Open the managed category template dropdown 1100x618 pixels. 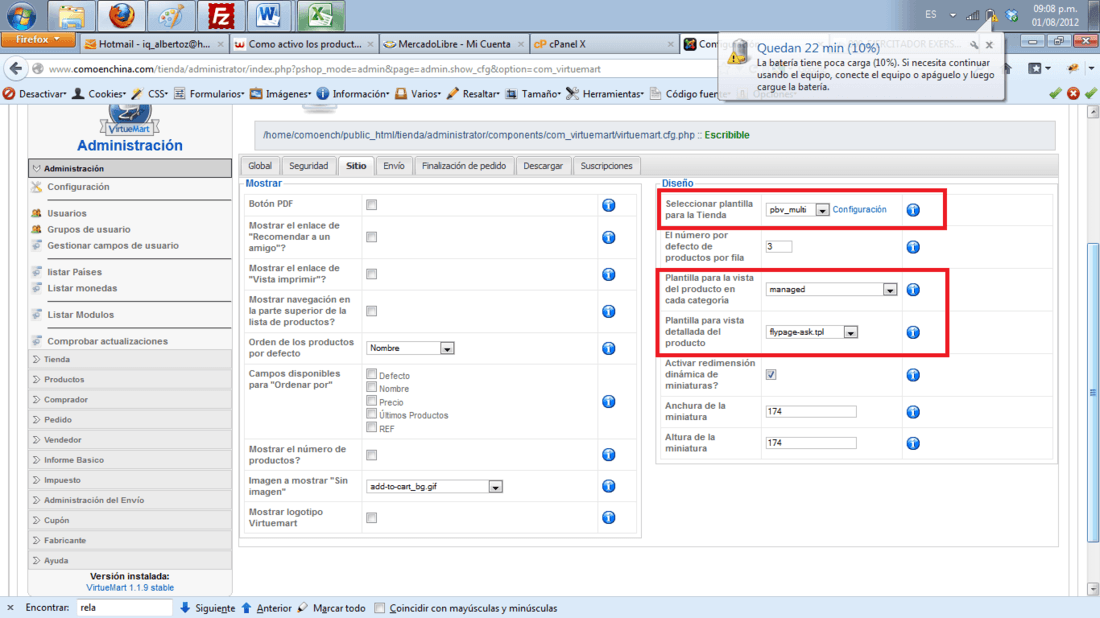pyautogui.click(x=831, y=289)
